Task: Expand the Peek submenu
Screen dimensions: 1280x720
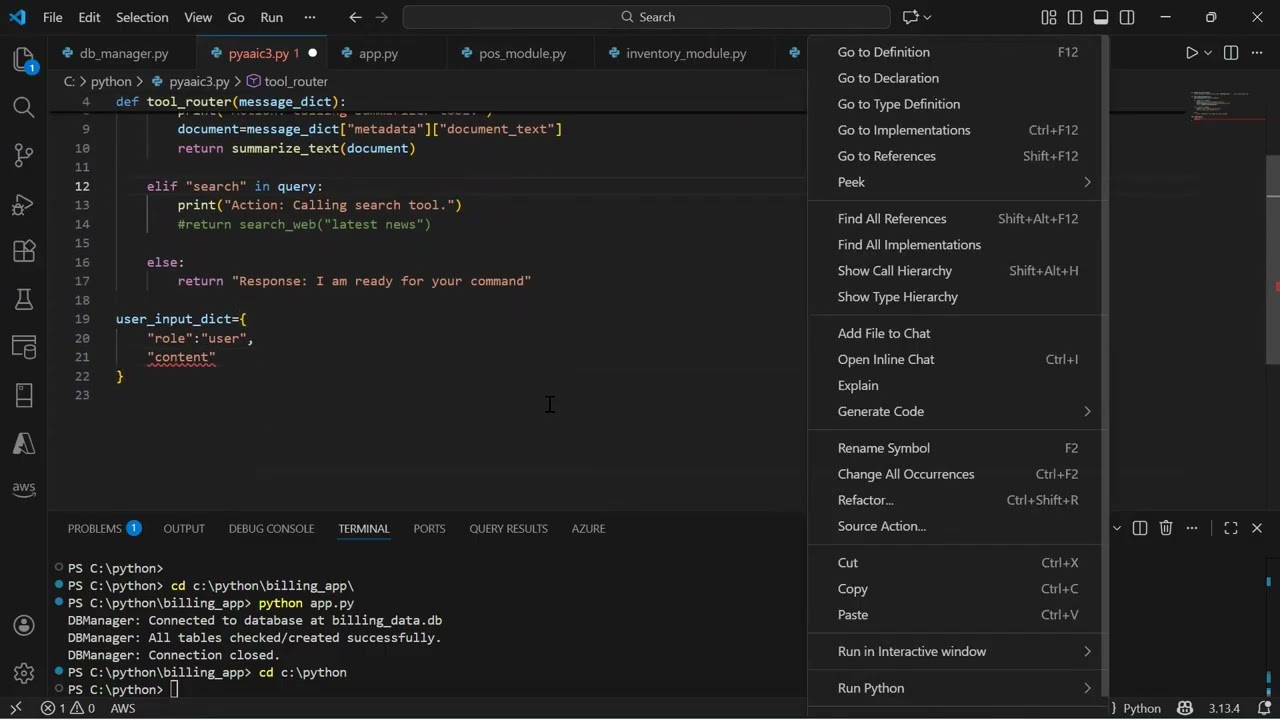Action: (958, 182)
